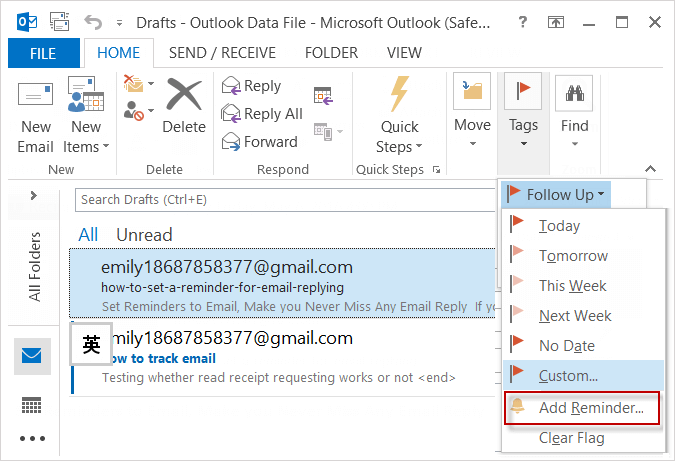Select the how-to-set-a-reminder-for-email-replying message

pos(282,283)
